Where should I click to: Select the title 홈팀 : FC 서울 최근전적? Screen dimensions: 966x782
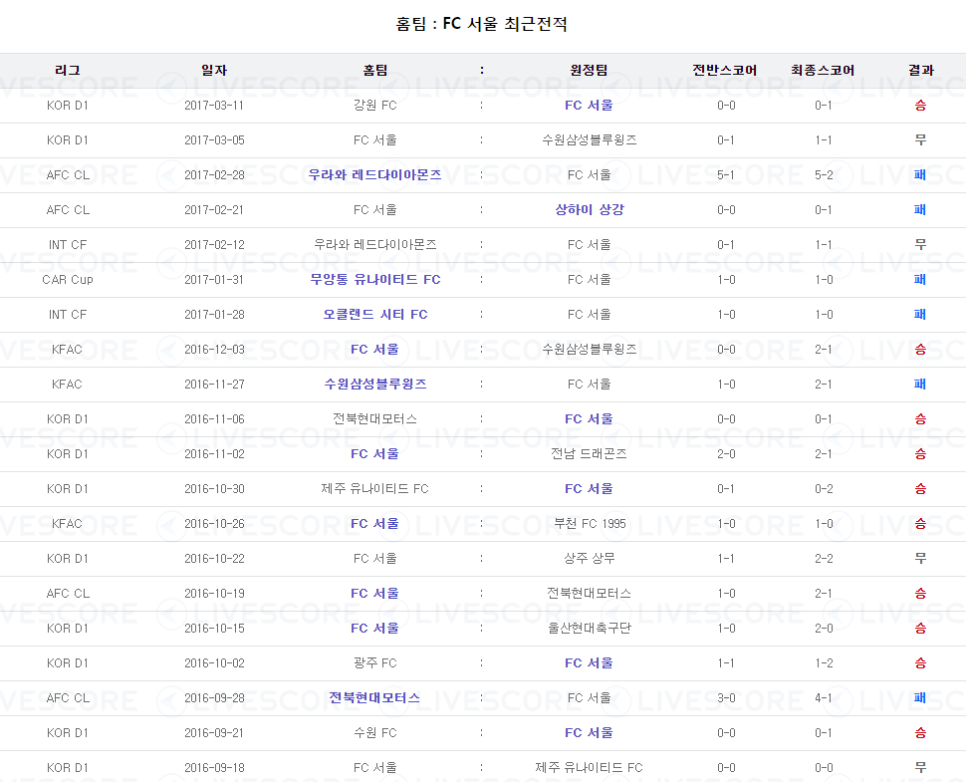[x=481, y=24]
